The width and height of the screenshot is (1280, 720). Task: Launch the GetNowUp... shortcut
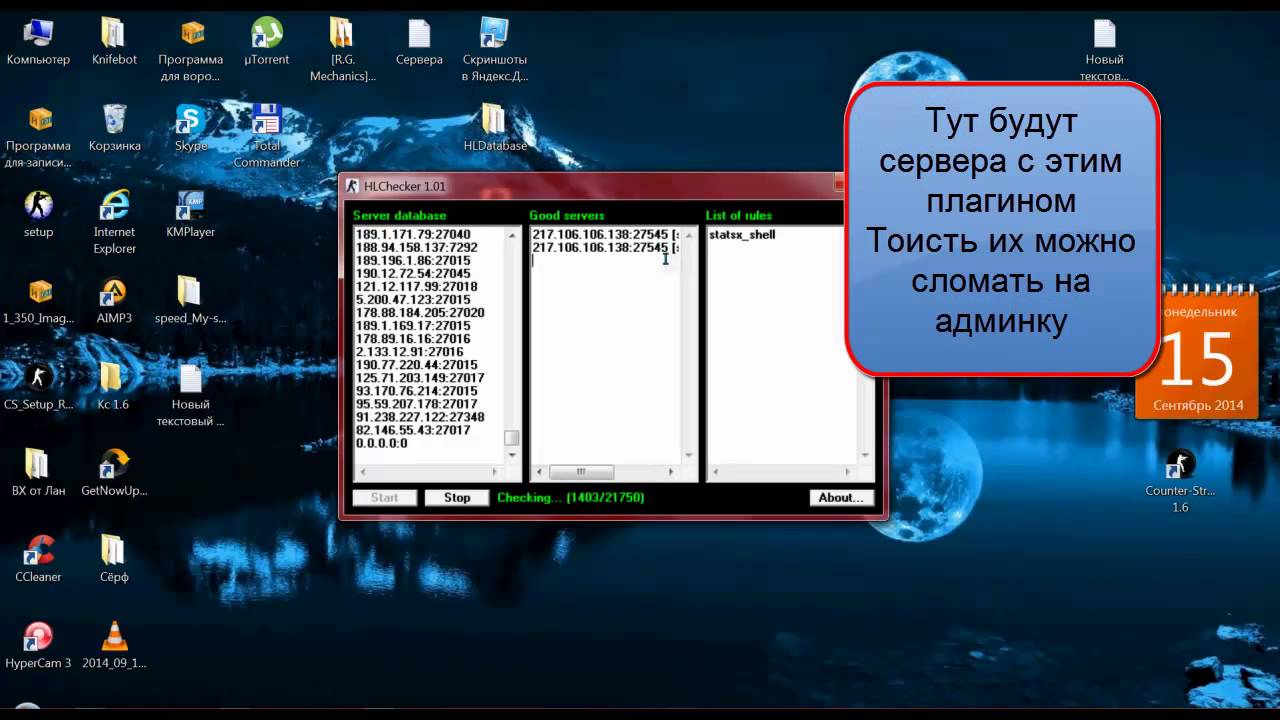(x=114, y=473)
